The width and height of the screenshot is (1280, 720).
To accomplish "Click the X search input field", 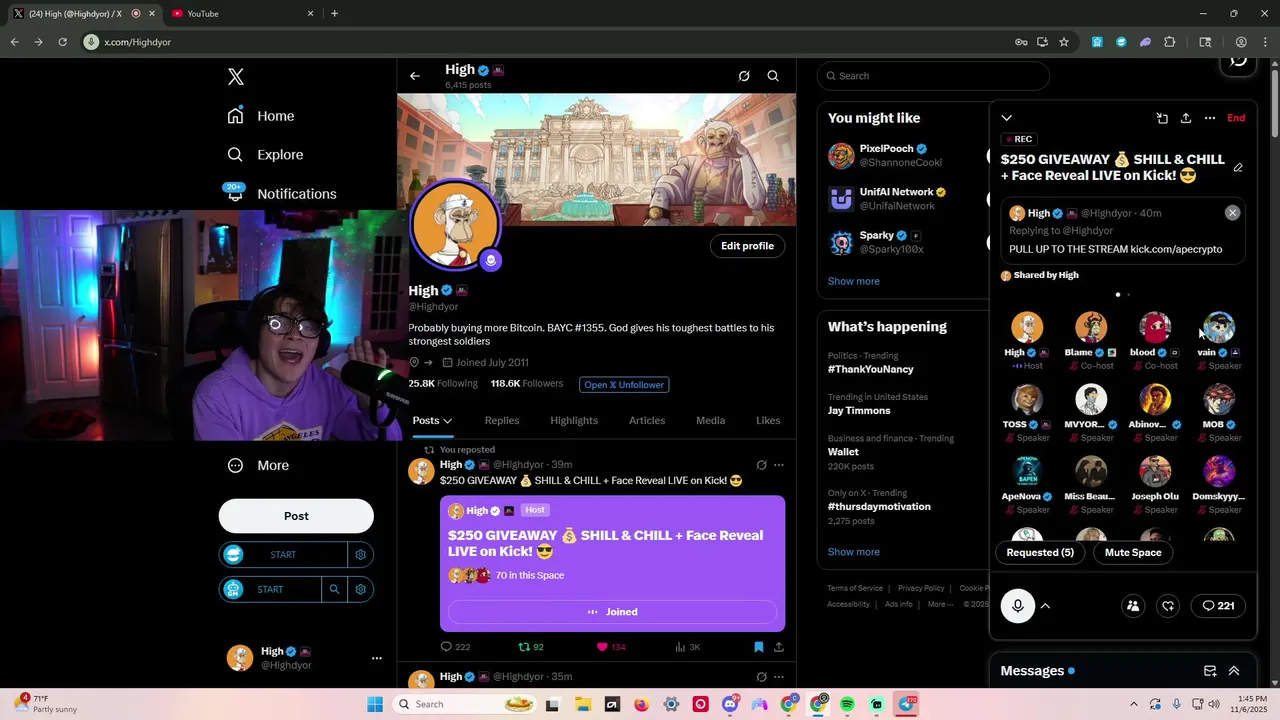I will click(x=933, y=76).
